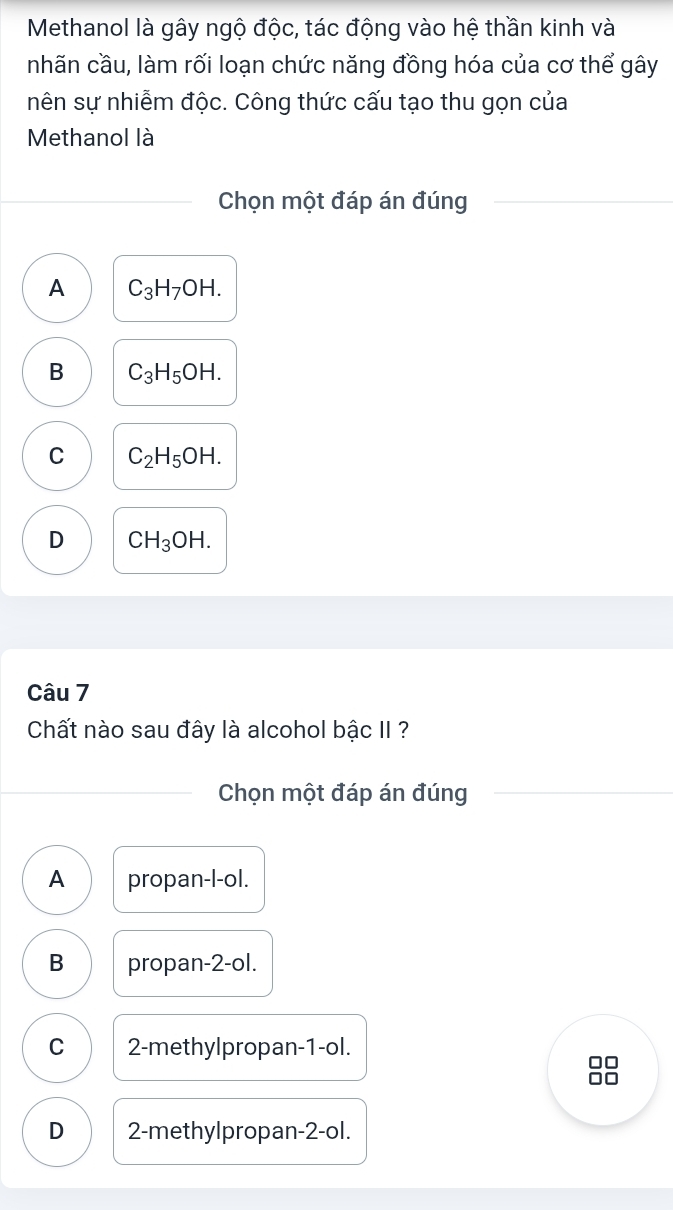Select the C2H5OH answer box
The image size is (673, 1210).
tap(175, 457)
